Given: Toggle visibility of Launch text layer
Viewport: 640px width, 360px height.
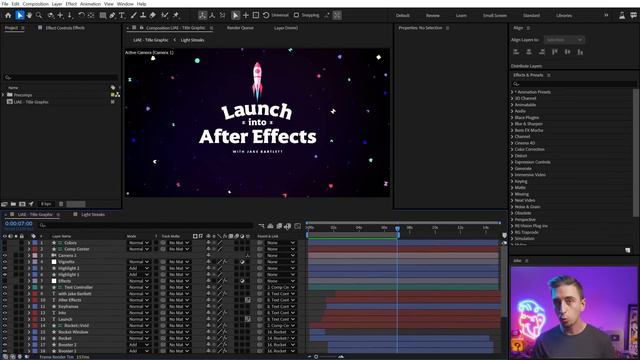Looking at the screenshot, I should [5, 319].
